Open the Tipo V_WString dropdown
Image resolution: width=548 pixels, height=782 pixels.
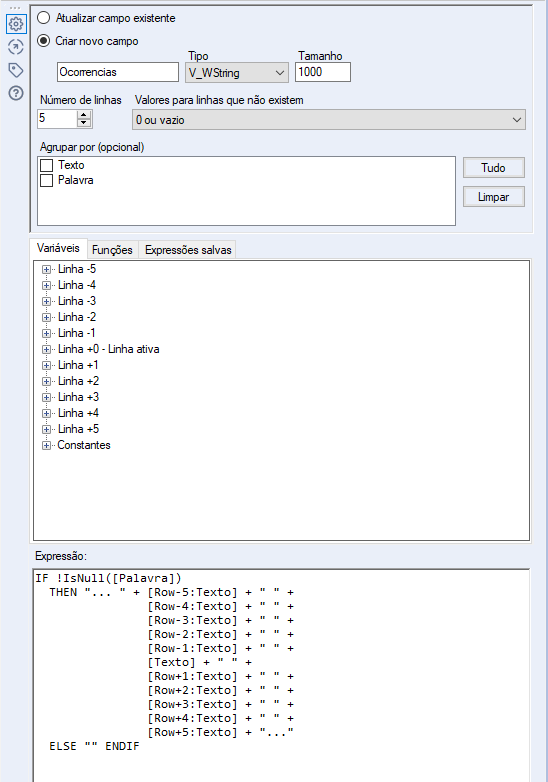pyautogui.click(x=237, y=73)
